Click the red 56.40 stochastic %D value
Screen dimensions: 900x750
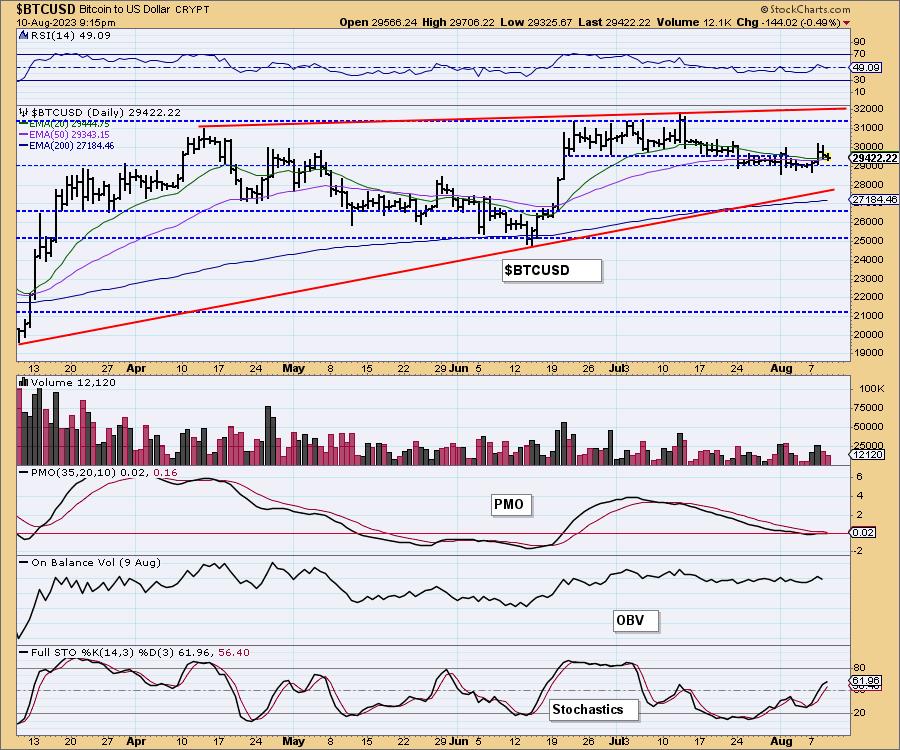(234, 652)
